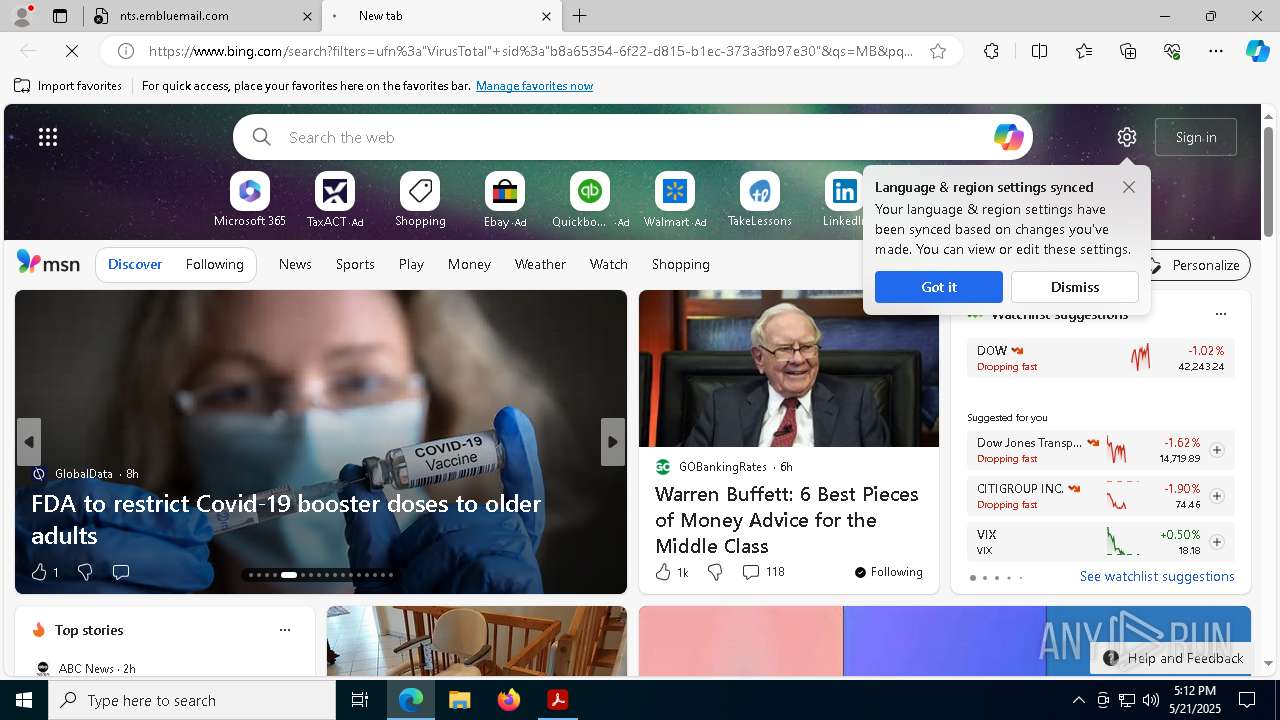Open Watchlist suggestions more options

(x=1220, y=314)
